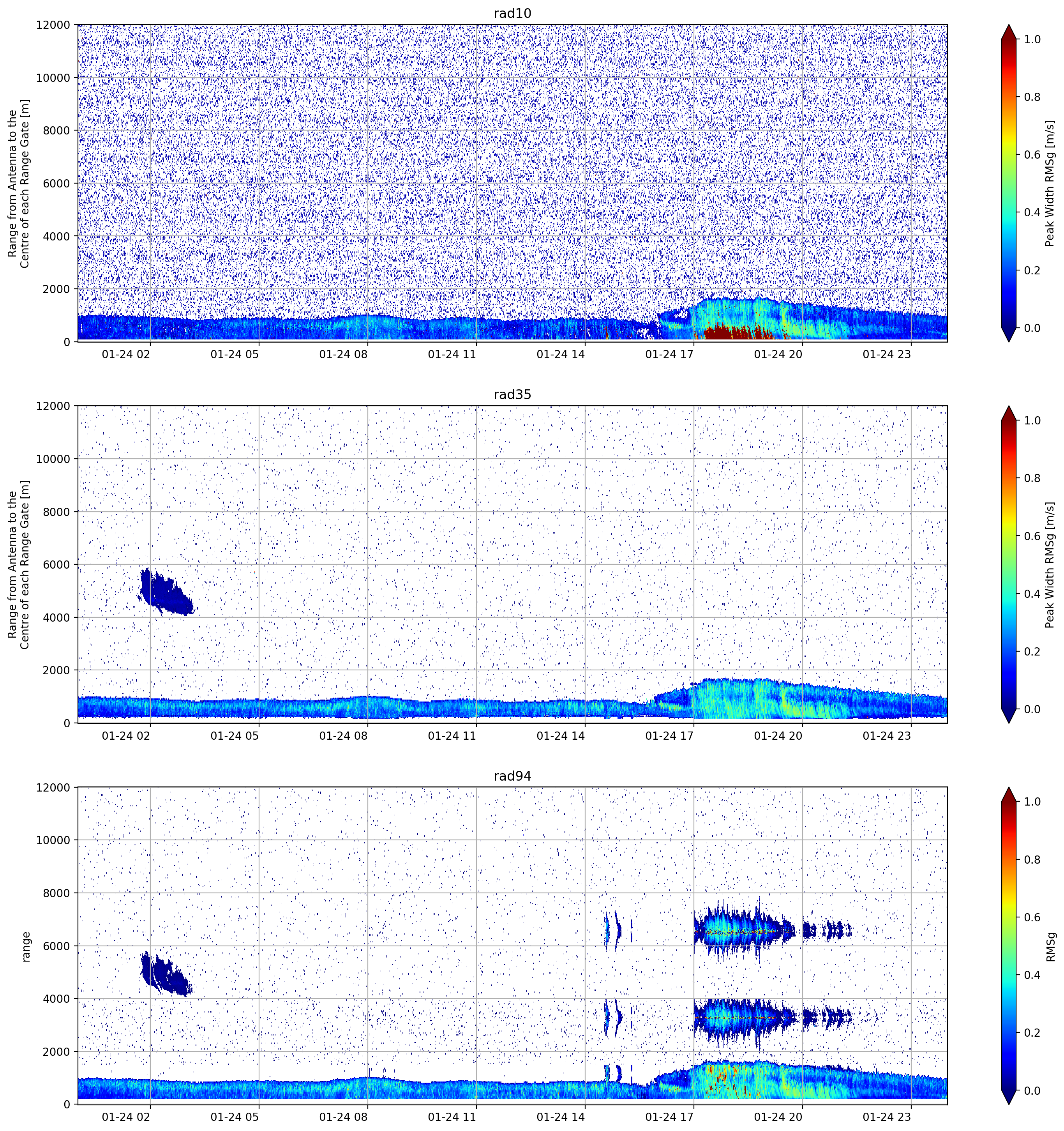
Task: Click '01-24 05' x-tick under rad35 plot
Action: (234, 735)
